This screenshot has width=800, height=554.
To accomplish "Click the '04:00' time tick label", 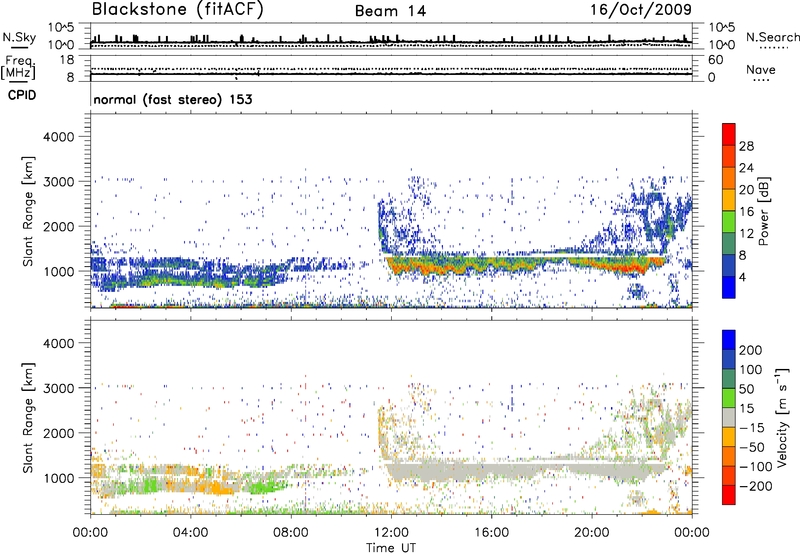I will [190, 533].
